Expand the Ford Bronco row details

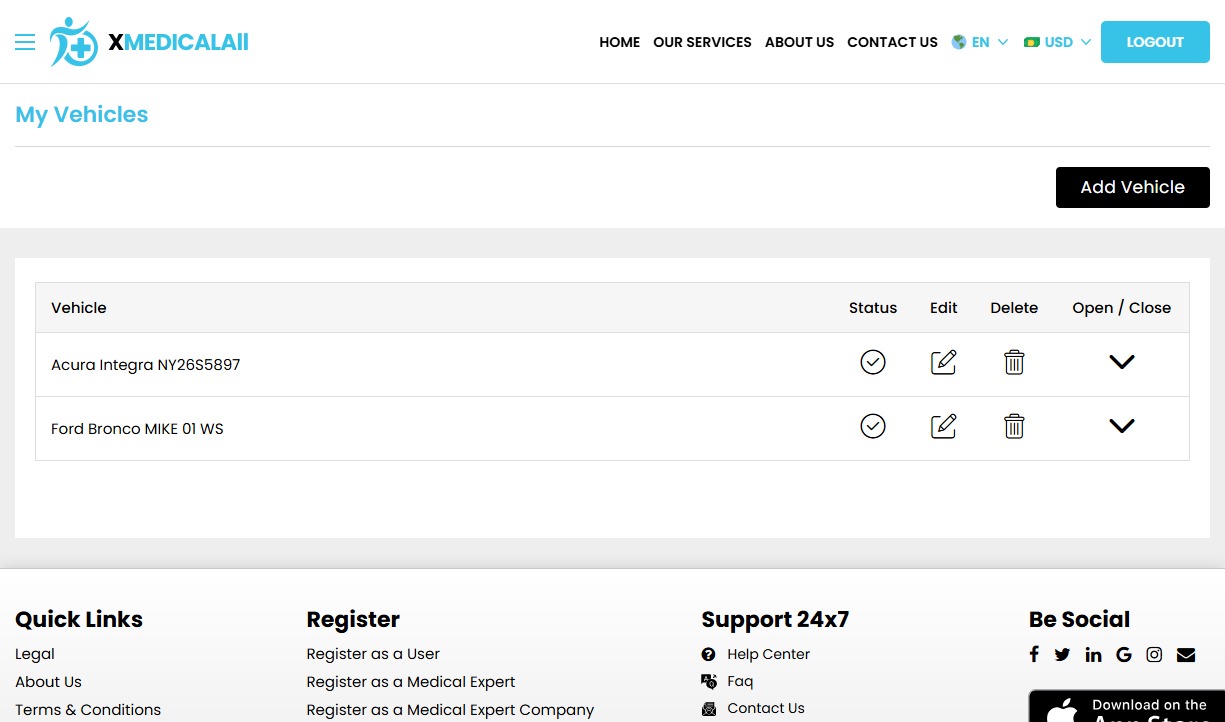1121,426
